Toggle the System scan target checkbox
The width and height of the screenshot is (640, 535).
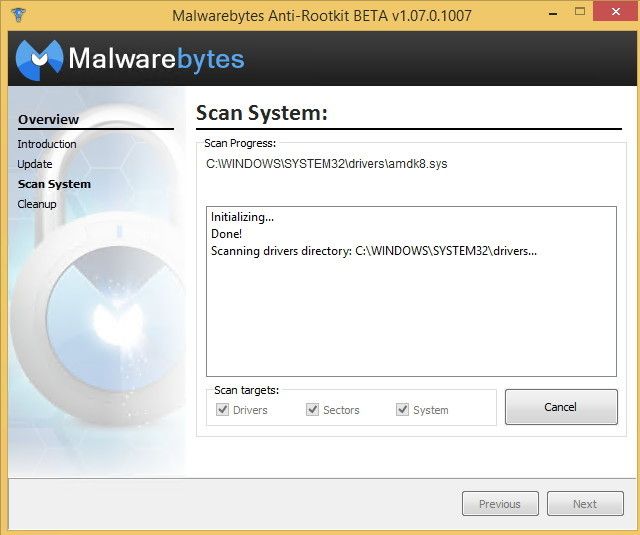tap(402, 409)
